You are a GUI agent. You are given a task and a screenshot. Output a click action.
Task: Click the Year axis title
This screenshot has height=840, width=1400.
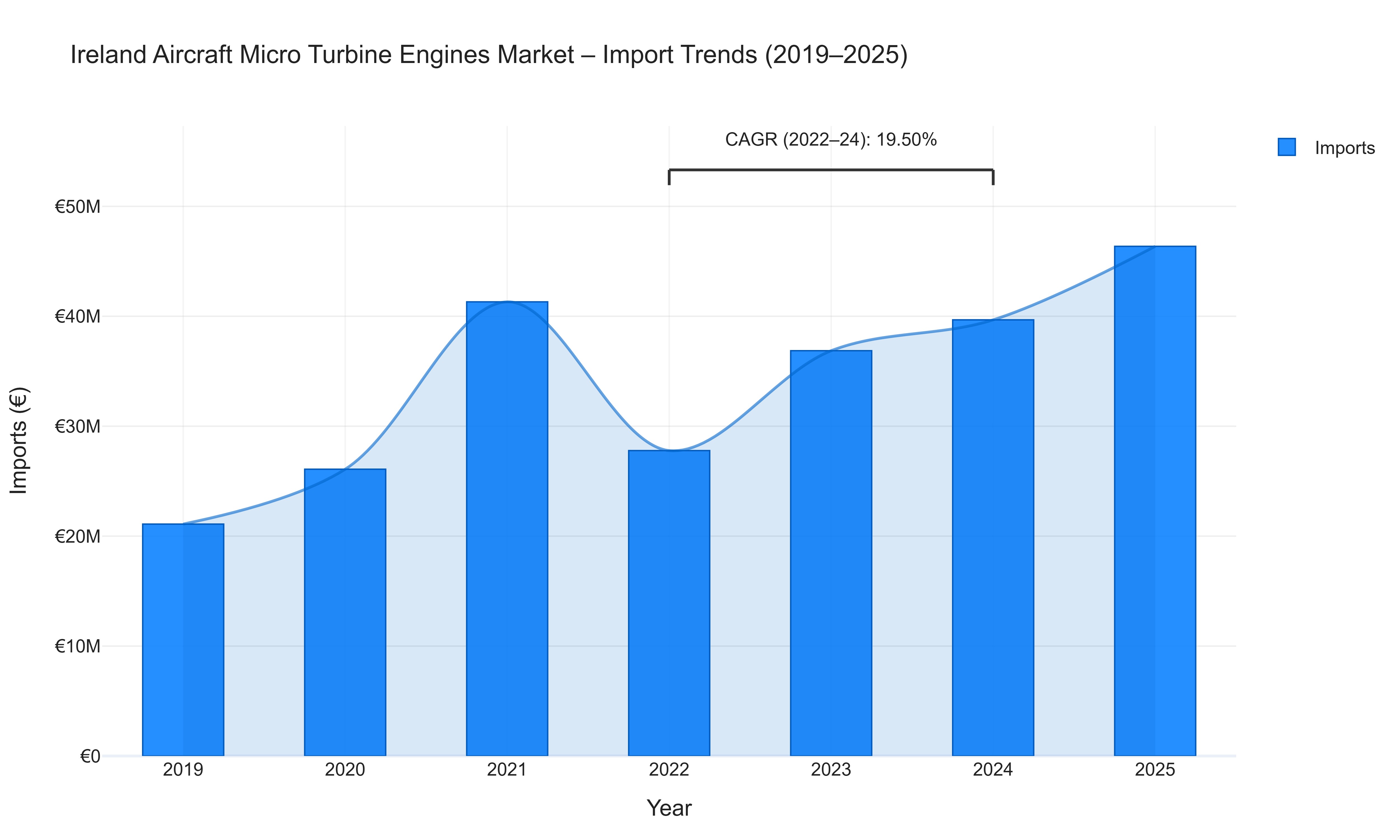[669, 808]
